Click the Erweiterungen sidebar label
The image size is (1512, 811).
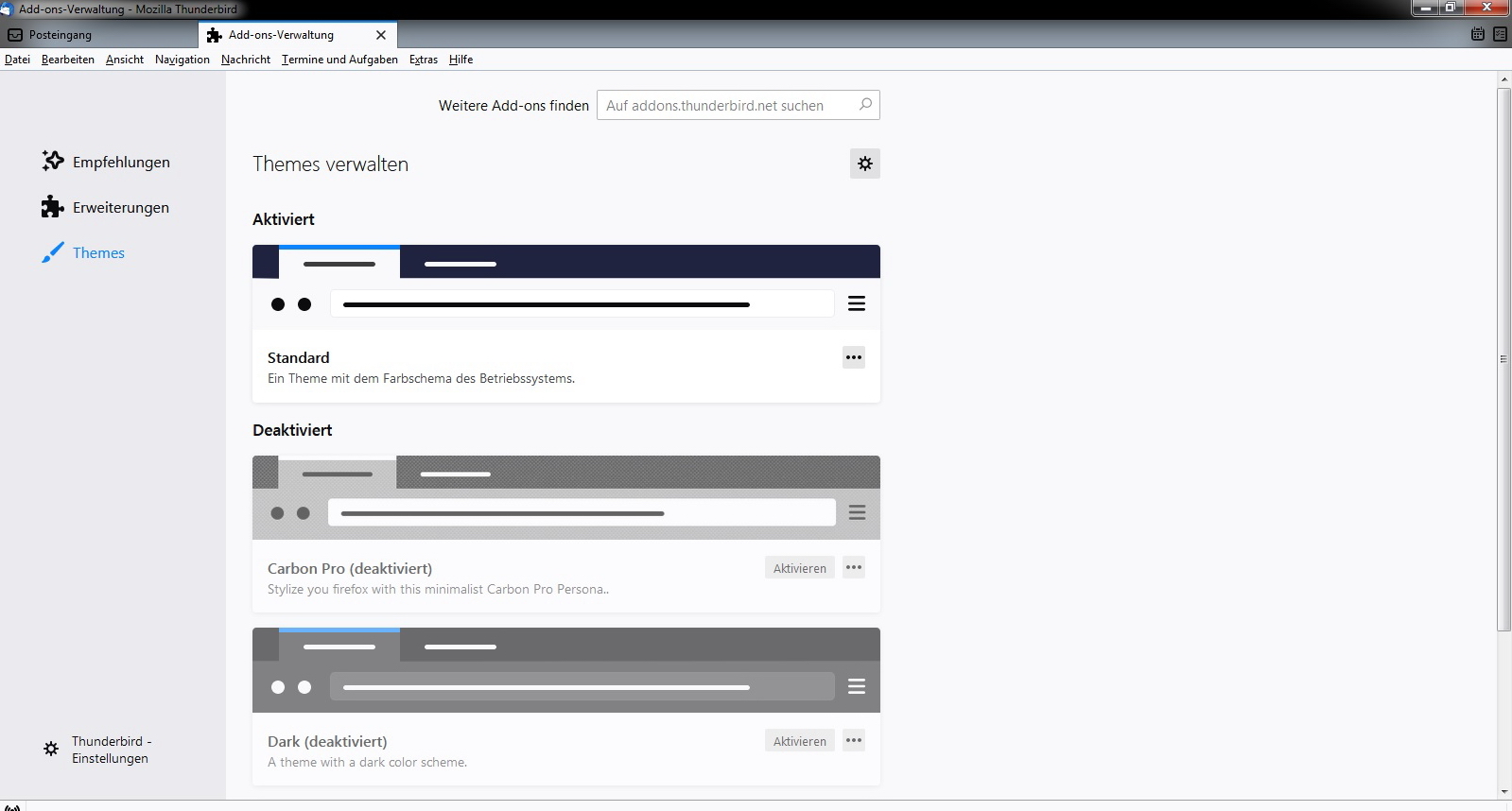point(121,207)
